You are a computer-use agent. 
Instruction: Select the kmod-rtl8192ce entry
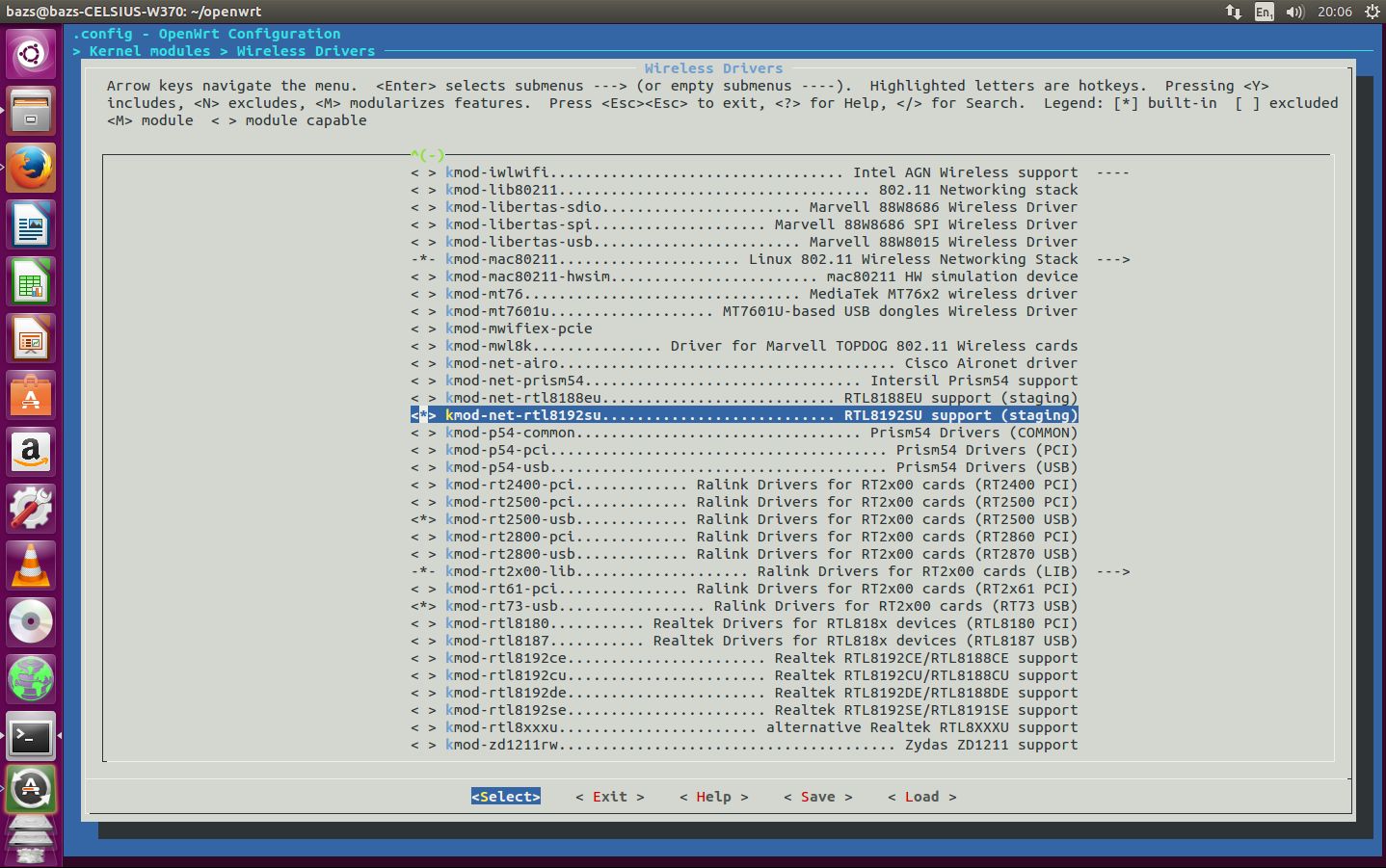pos(744,658)
